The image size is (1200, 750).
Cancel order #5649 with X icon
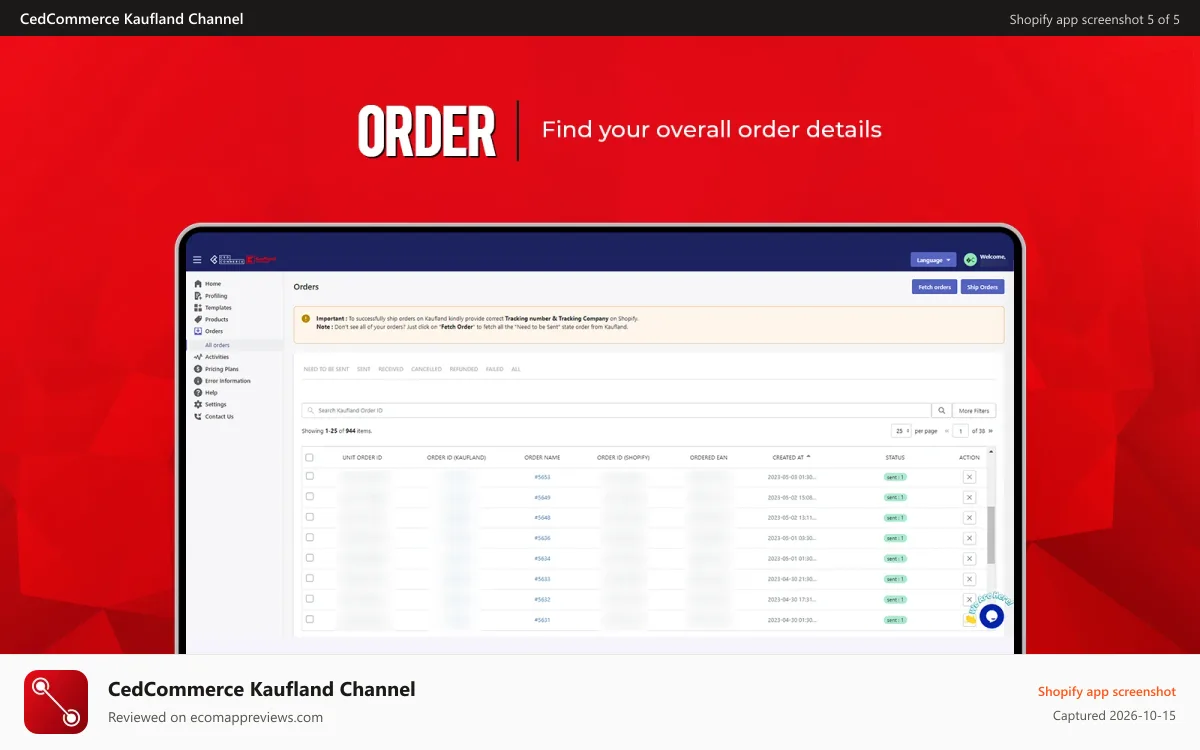click(x=969, y=497)
